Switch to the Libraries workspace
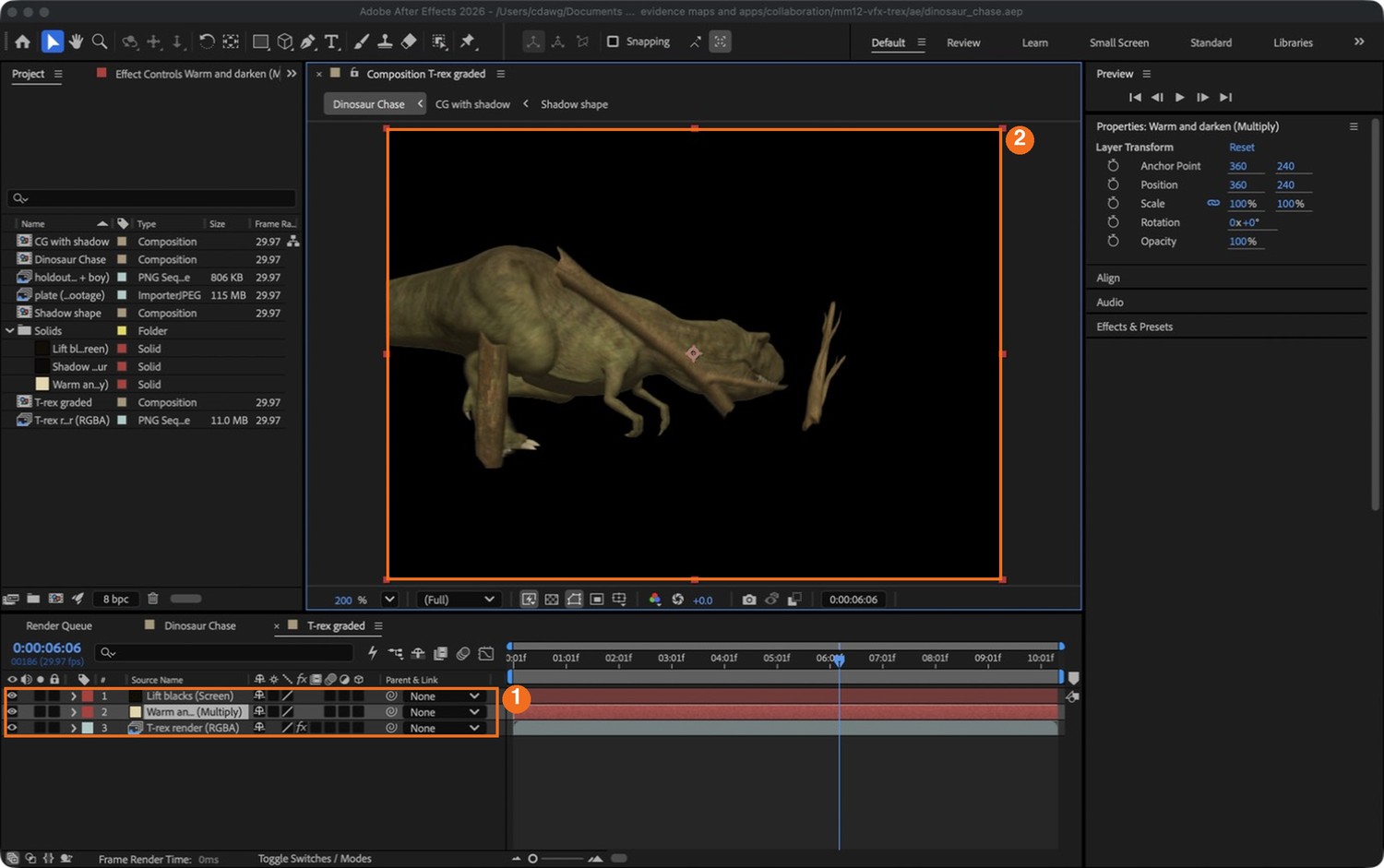Viewport: 1384px width, 868px height. pyautogui.click(x=1293, y=42)
